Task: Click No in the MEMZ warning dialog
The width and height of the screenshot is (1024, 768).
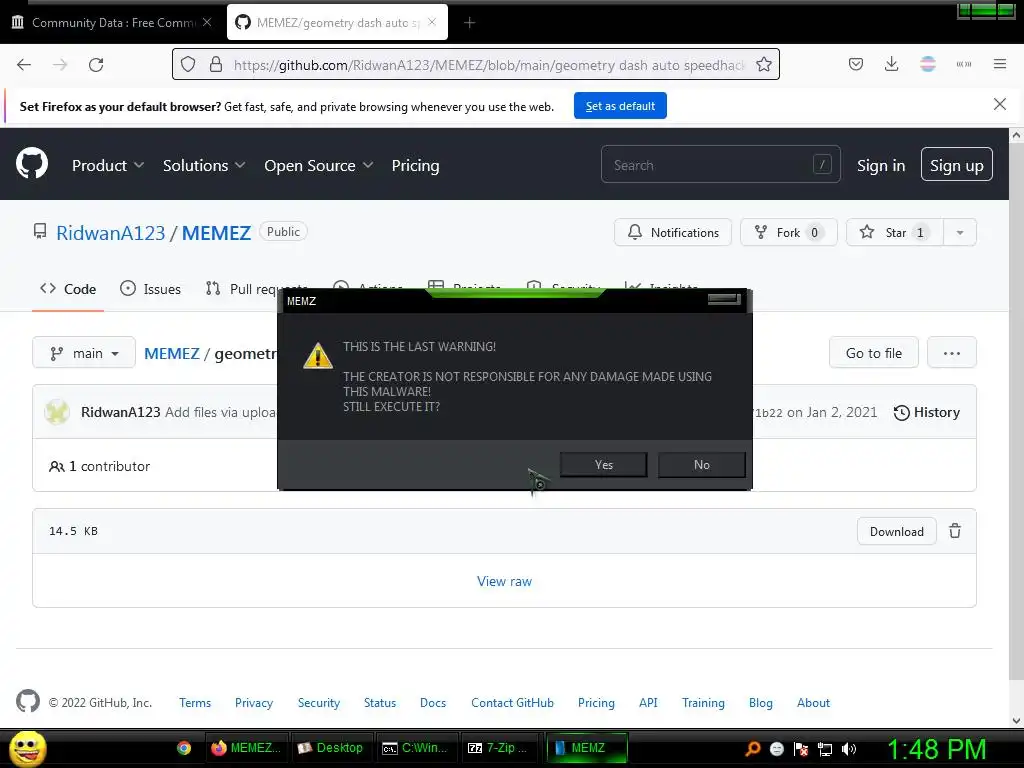Action: point(701,464)
